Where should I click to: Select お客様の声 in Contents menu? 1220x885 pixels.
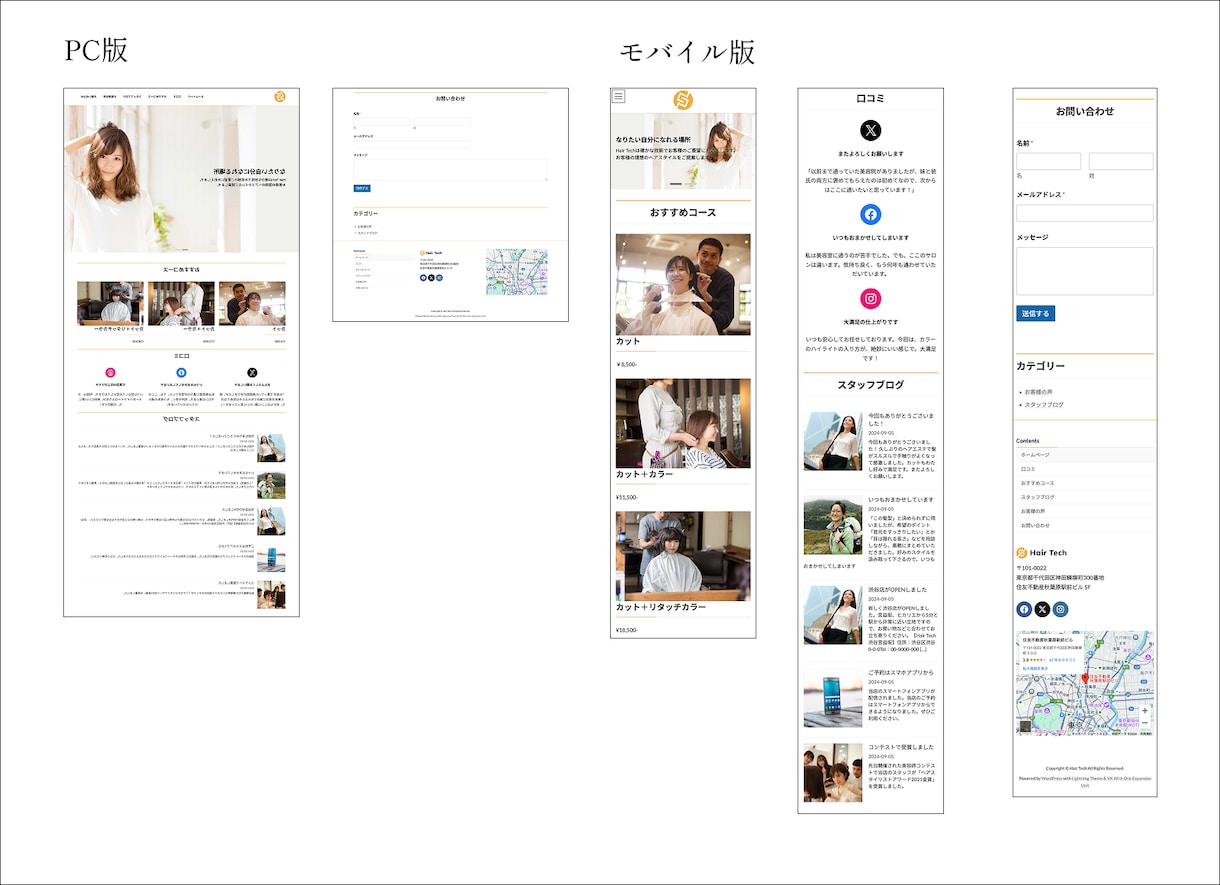(1085, 511)
